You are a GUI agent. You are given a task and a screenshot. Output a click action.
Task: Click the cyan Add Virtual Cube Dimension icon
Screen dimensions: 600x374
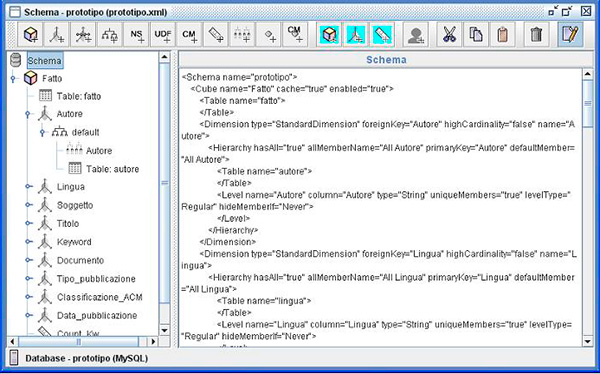tap(356, 35)
